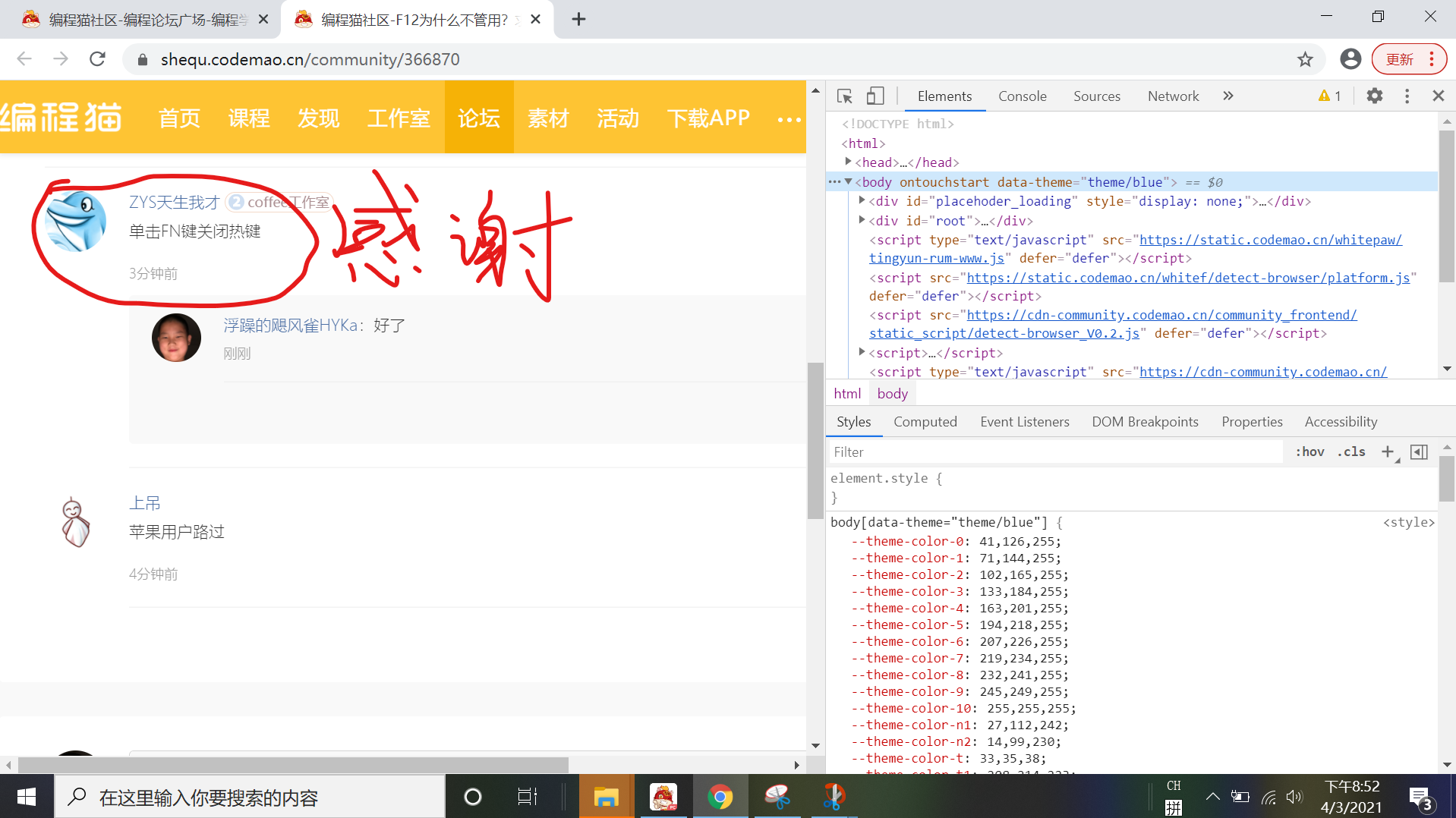
Task: Open the Computed styles tab
Action: tap(925, 422)
